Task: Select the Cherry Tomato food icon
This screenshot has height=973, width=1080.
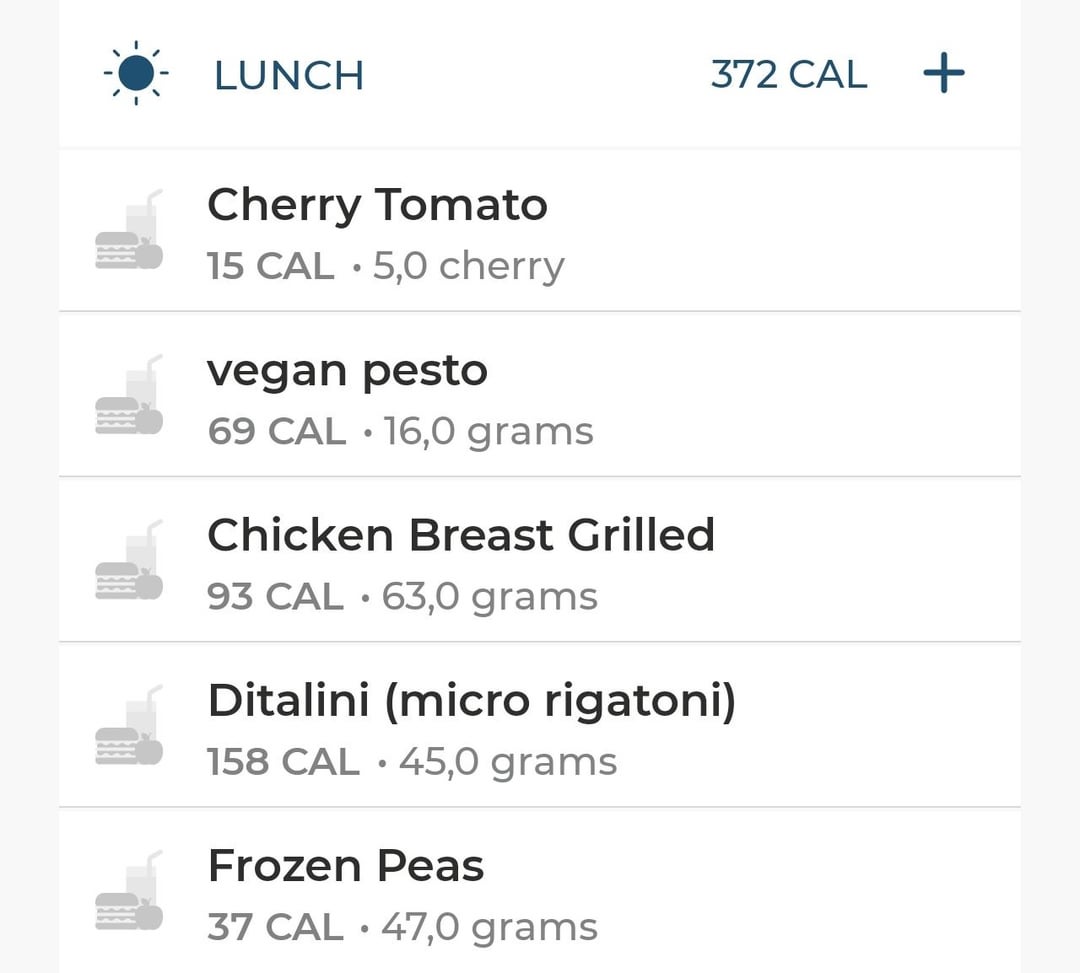Action: click(129, 229)
